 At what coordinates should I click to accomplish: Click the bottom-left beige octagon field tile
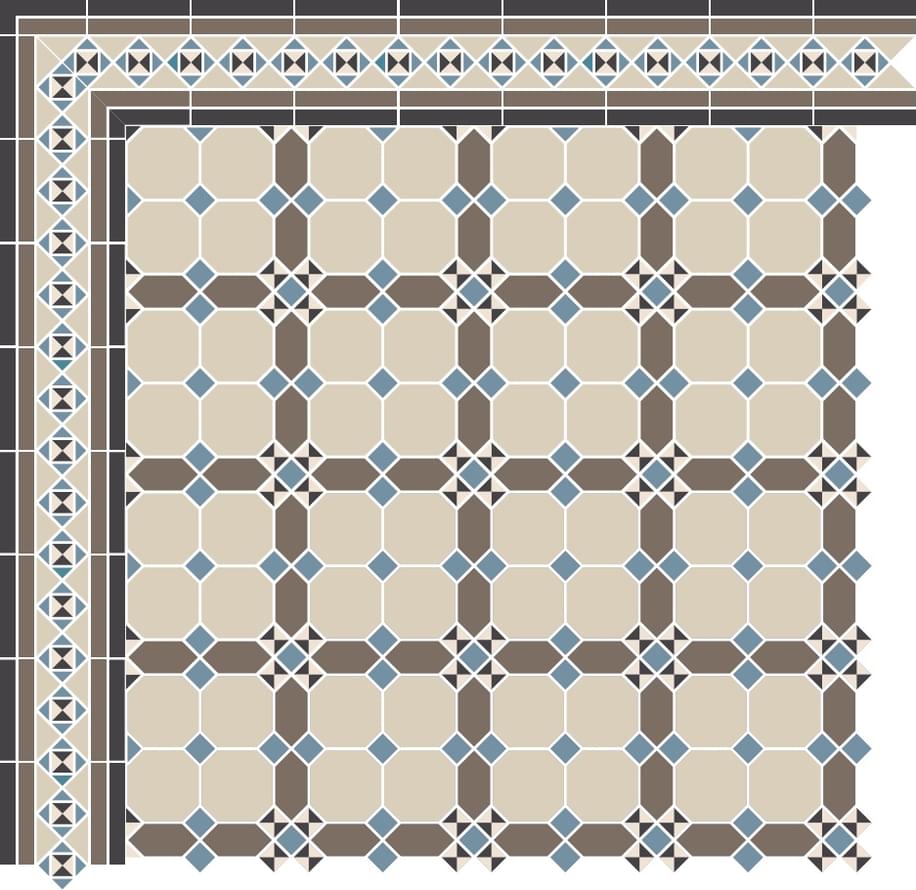tap(163, 784)
